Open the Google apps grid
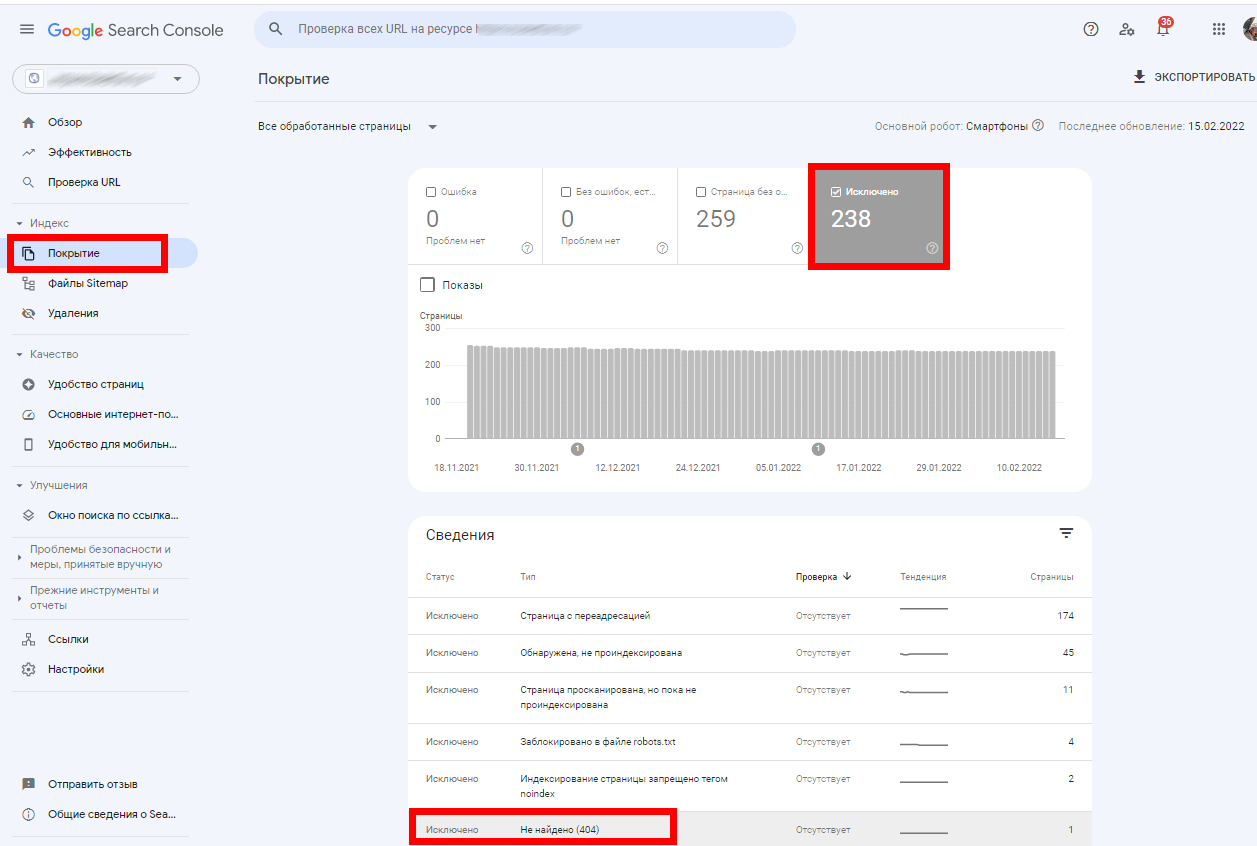The width and height of the screenshot is (1257, 846). pyautogui.click(x=1218, y=30)
